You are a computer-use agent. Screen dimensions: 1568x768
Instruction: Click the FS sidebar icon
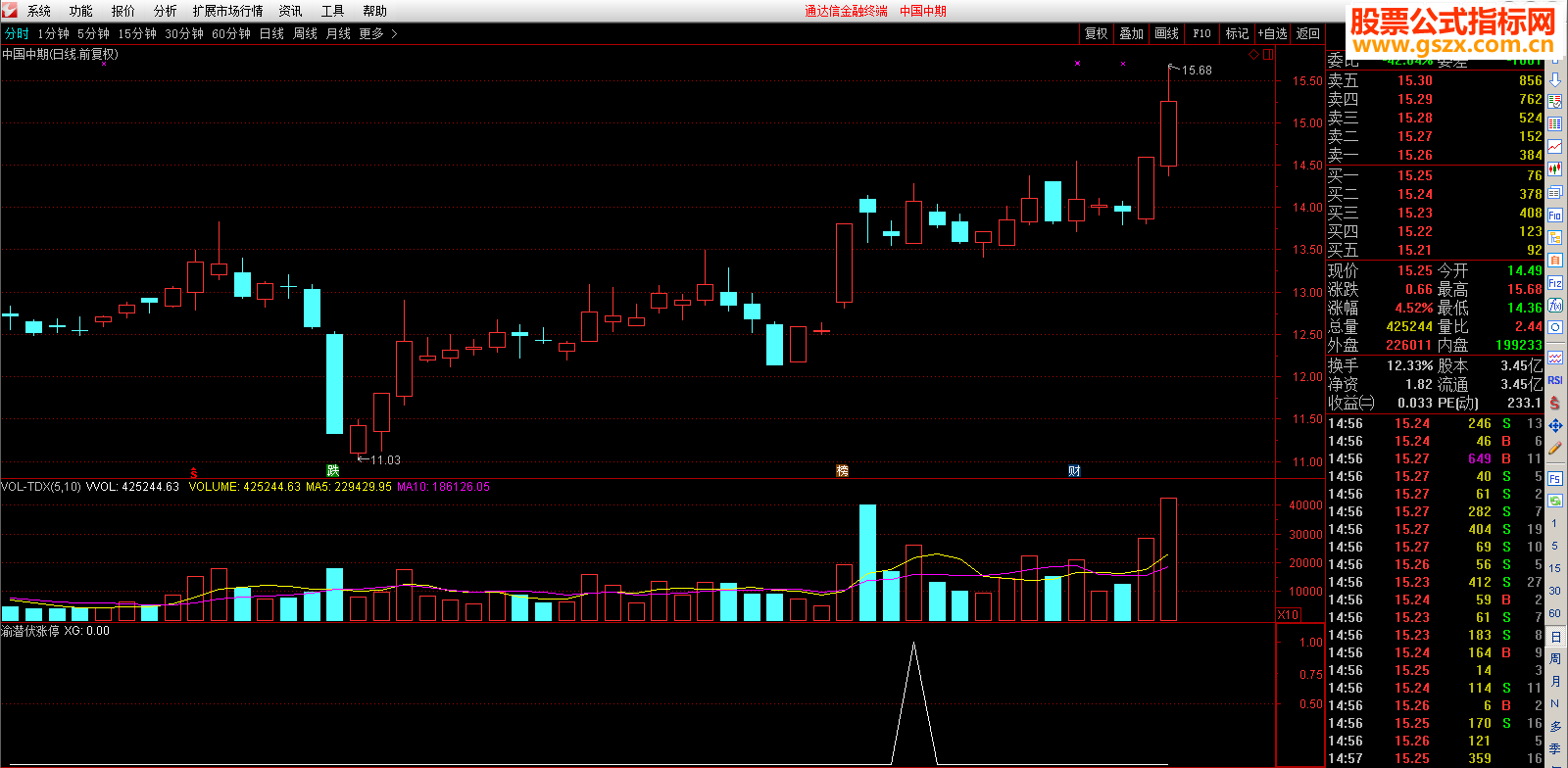(1555, 478)
